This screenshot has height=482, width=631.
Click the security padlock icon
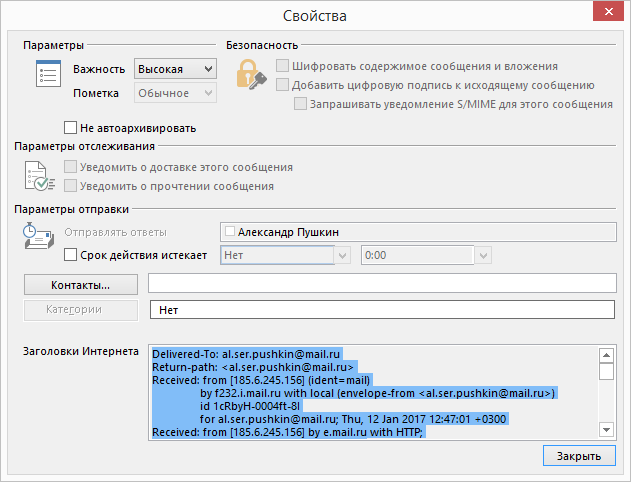[248, 75]
